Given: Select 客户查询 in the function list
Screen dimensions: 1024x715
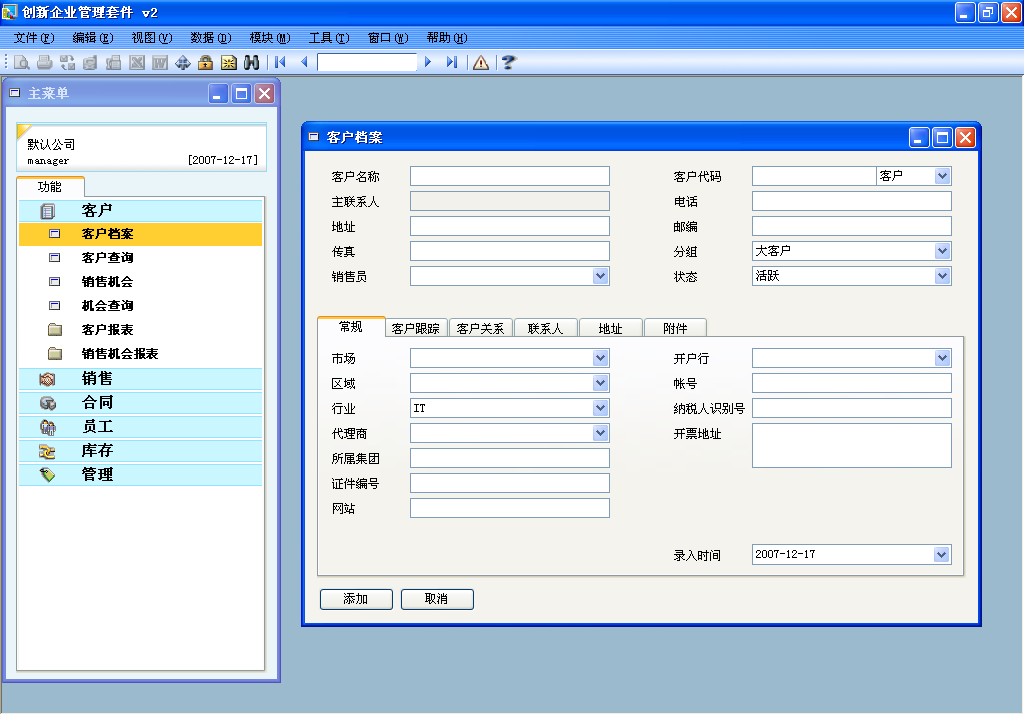Looking at the screenshot, I should coord(107,258).
